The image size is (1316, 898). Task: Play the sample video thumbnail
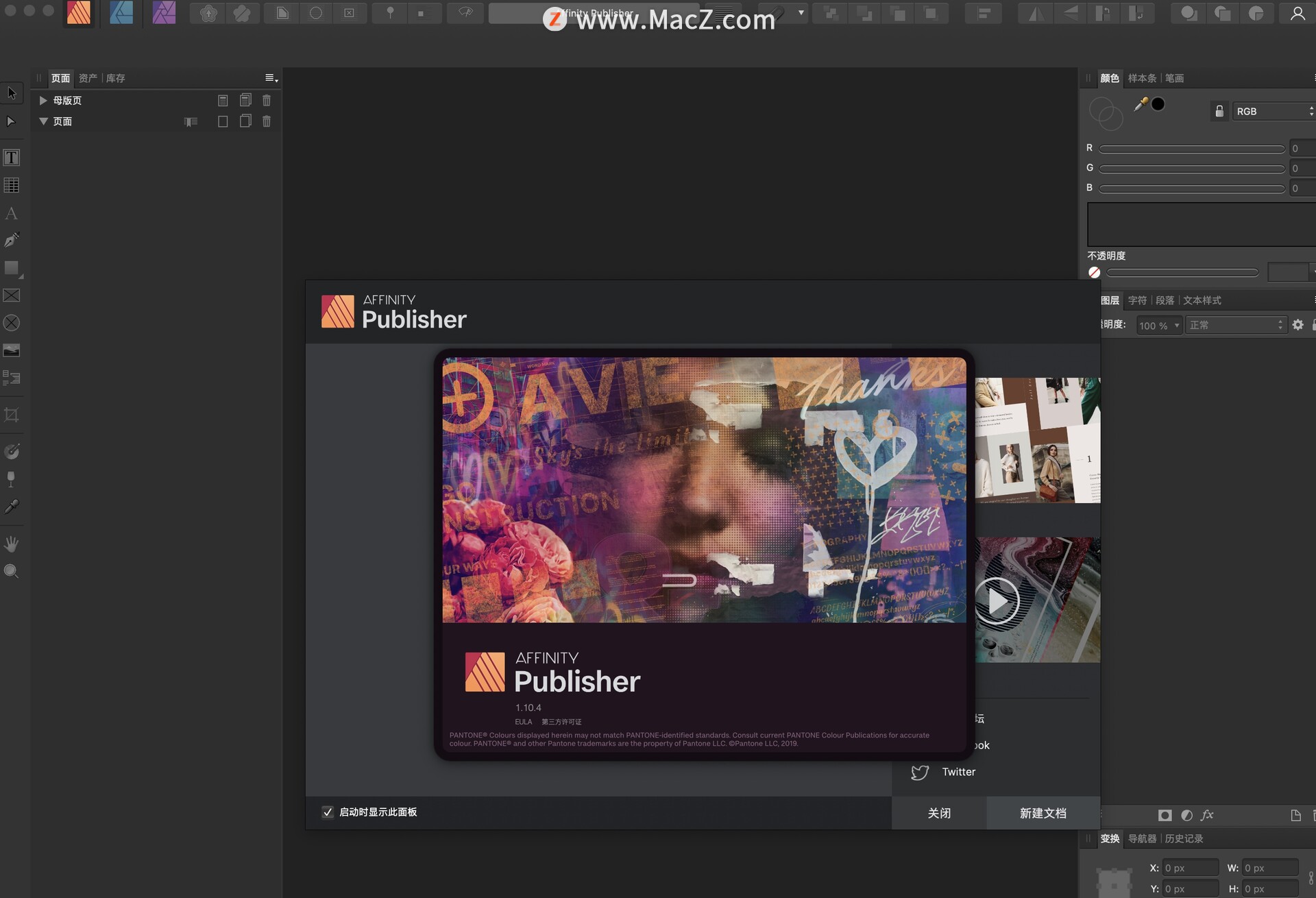click(x=997, y=600)
